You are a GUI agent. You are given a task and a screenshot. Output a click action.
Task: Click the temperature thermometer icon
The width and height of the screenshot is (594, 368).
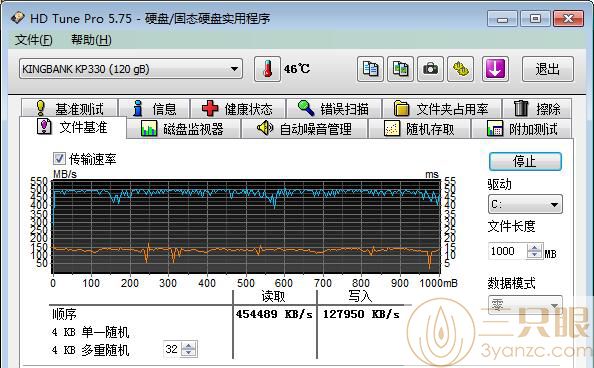267,69
